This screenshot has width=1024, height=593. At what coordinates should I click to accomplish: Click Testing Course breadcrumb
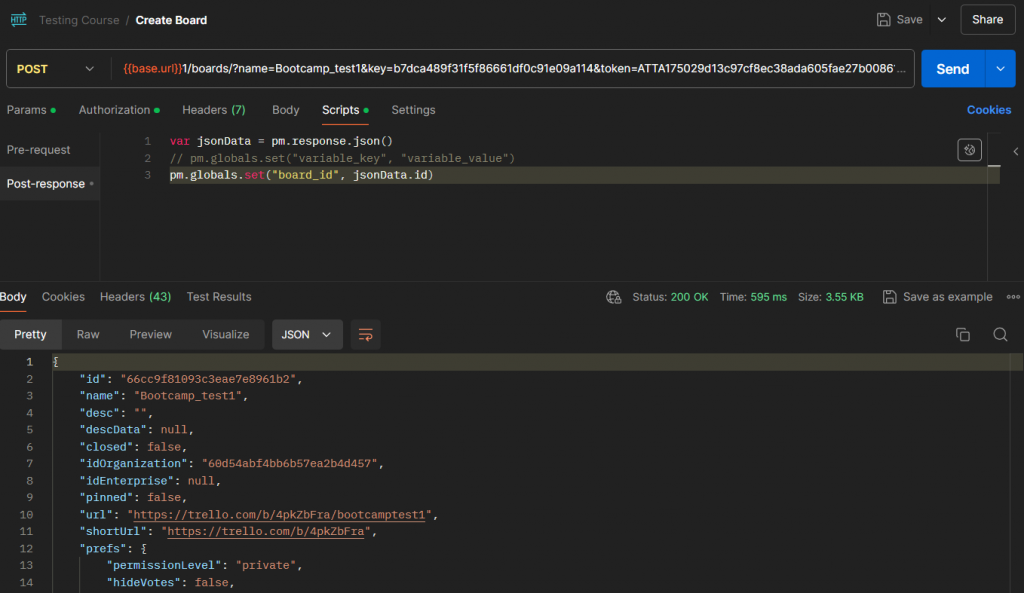click(79, 20)
